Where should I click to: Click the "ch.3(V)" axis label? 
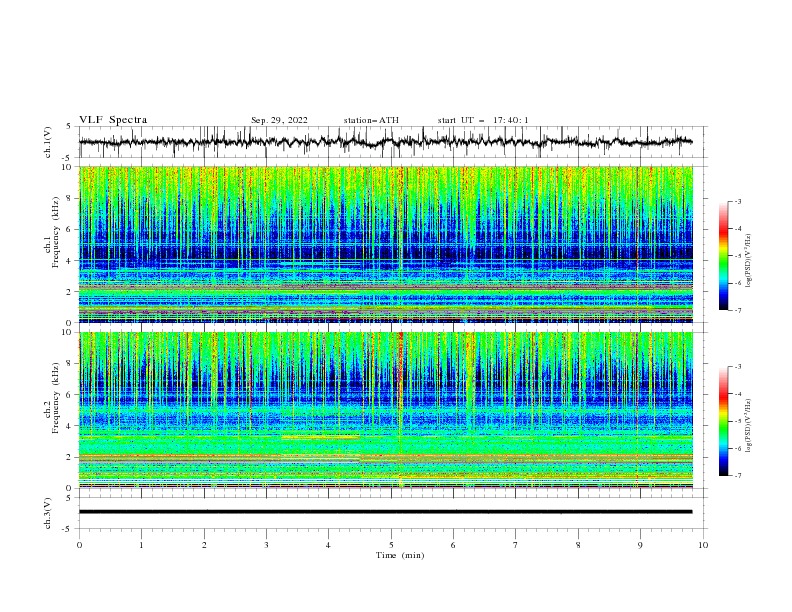click(x=48, y=513)
